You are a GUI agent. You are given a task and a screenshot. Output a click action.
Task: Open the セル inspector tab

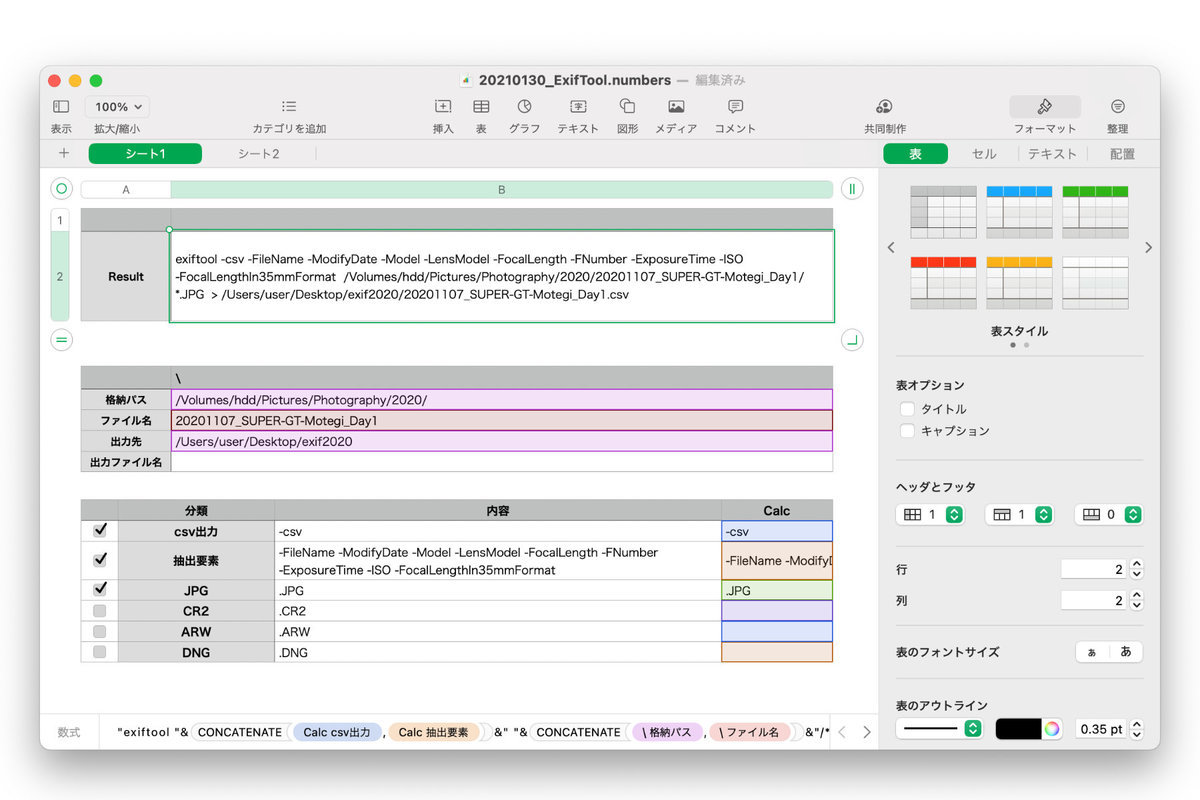point(984,154)
